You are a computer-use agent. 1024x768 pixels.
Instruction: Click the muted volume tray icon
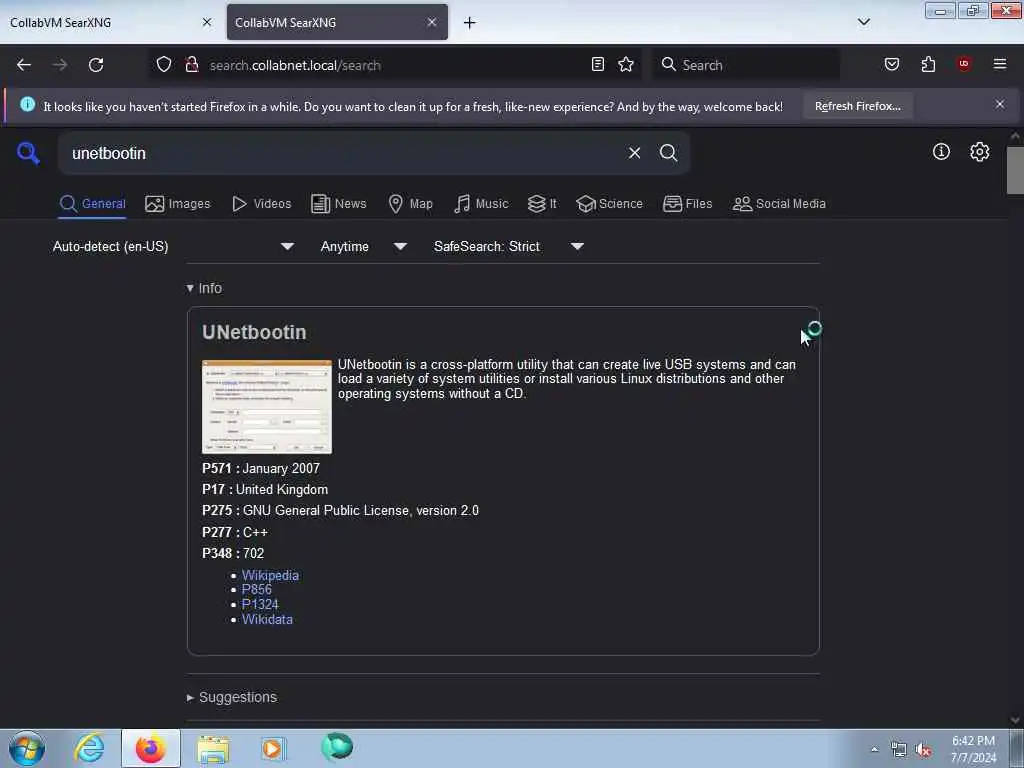click(923, 750)
